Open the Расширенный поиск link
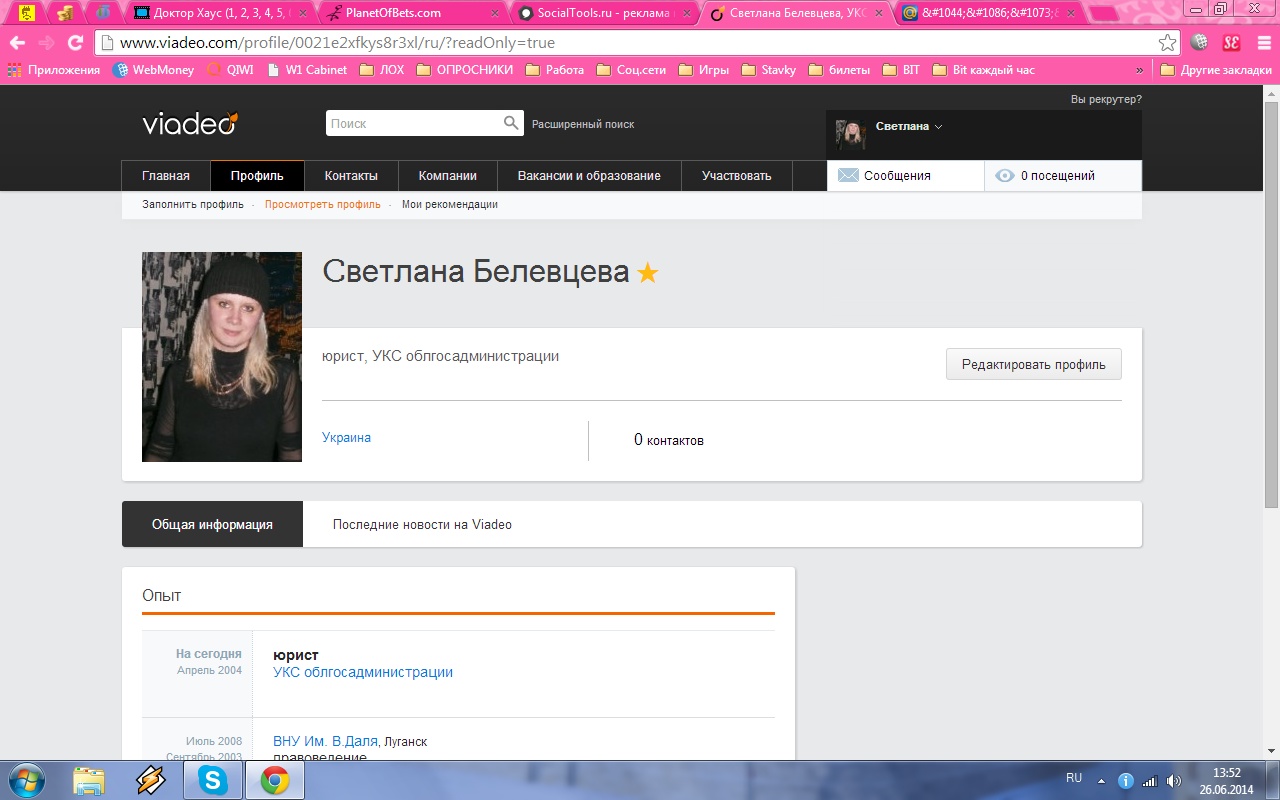Image resolution: width=1280 pixels, height=800 pixels. click(583, 124)
